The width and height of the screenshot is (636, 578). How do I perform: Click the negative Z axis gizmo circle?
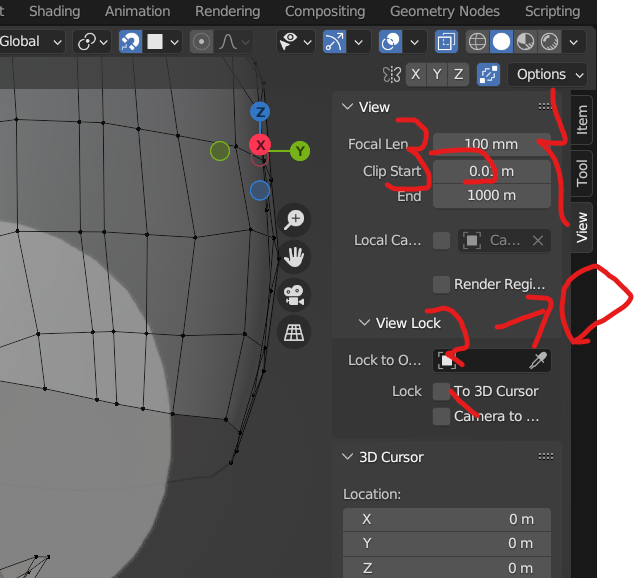pyautogui.click(x=260, y=191)
